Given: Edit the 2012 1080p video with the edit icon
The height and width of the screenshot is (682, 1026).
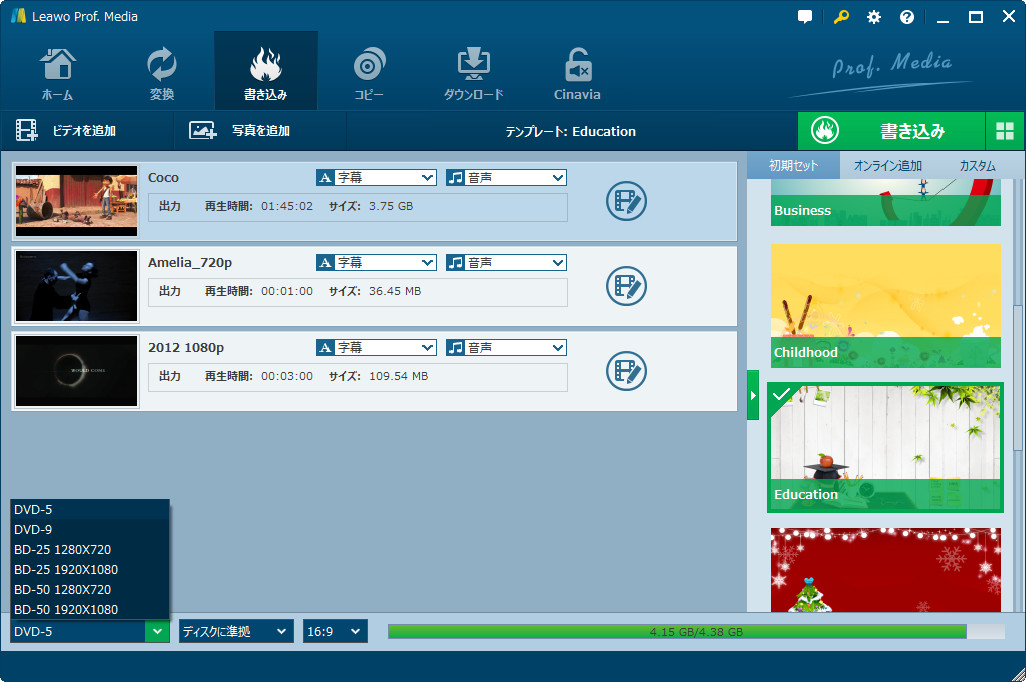Looking at the screenshot, I should [x=626, y=371].
